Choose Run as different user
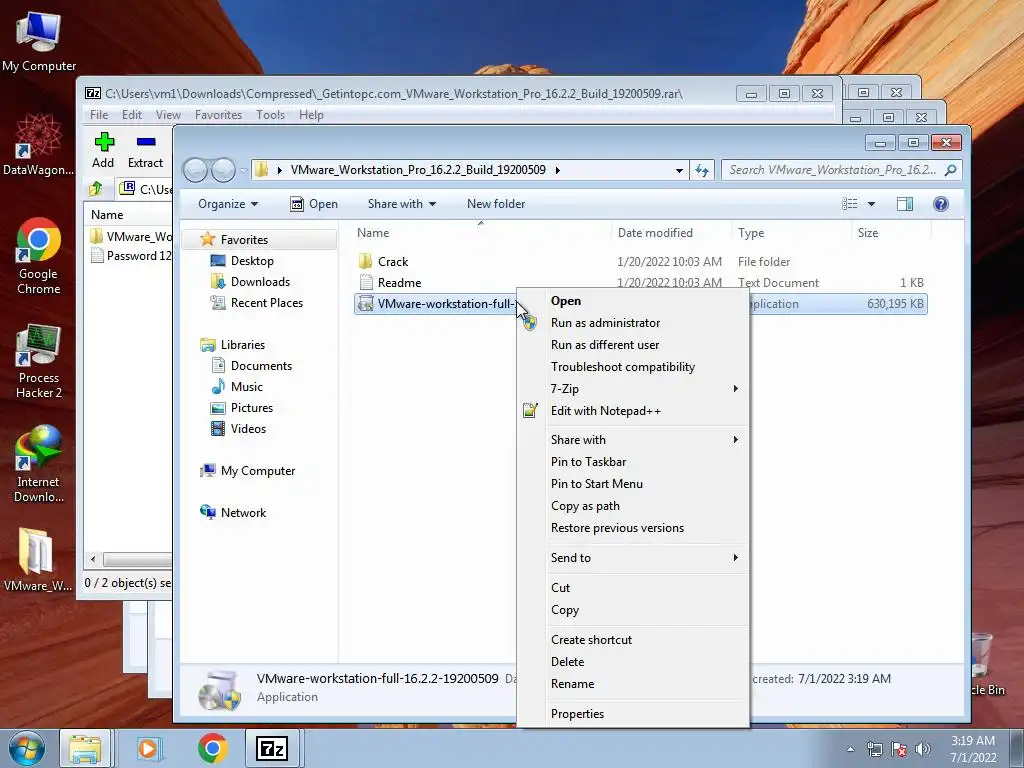The width and height of the screenshot is (1024, 768). [x=605, y=345]
